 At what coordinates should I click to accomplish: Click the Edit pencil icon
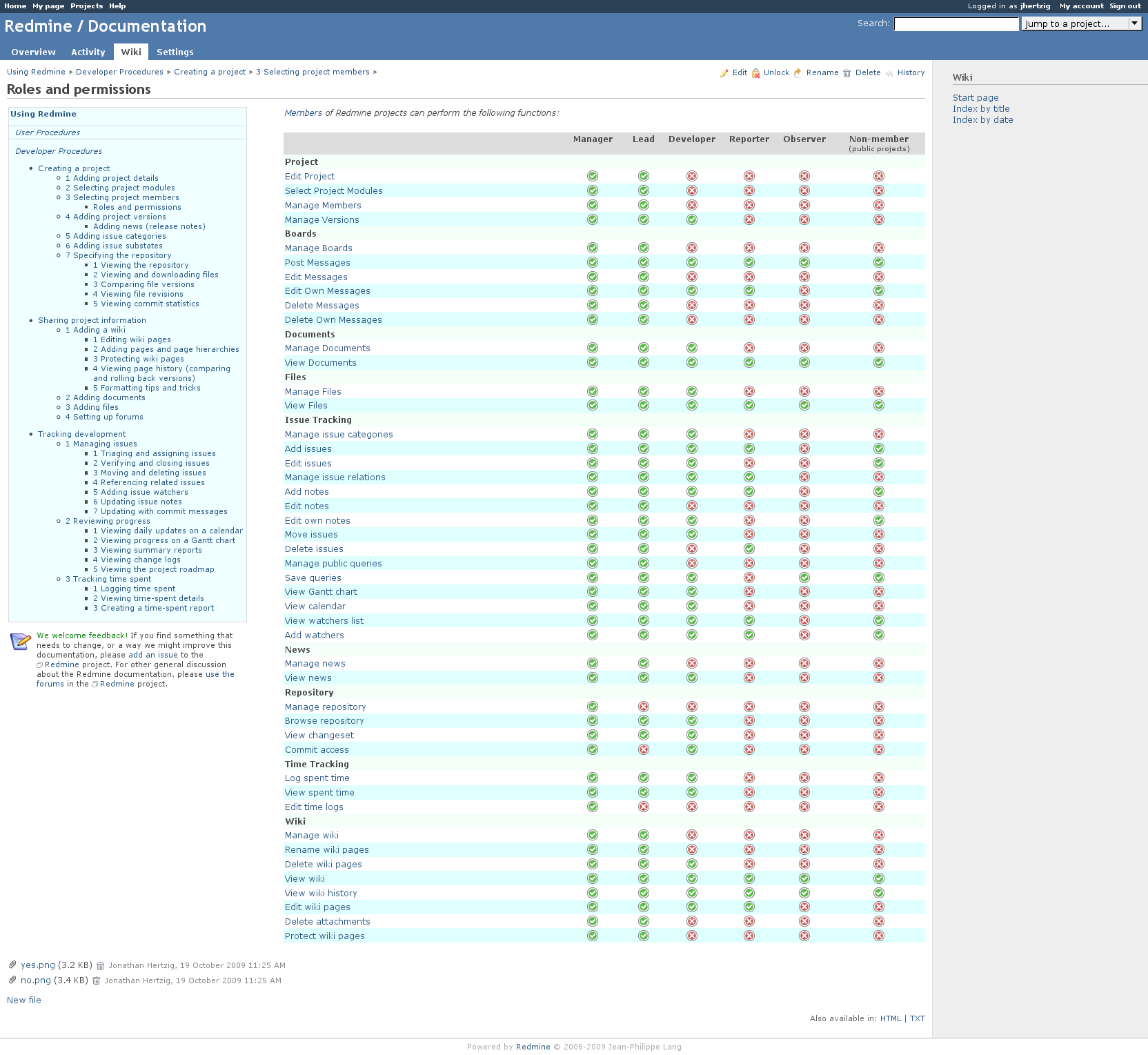coord(724,73)
